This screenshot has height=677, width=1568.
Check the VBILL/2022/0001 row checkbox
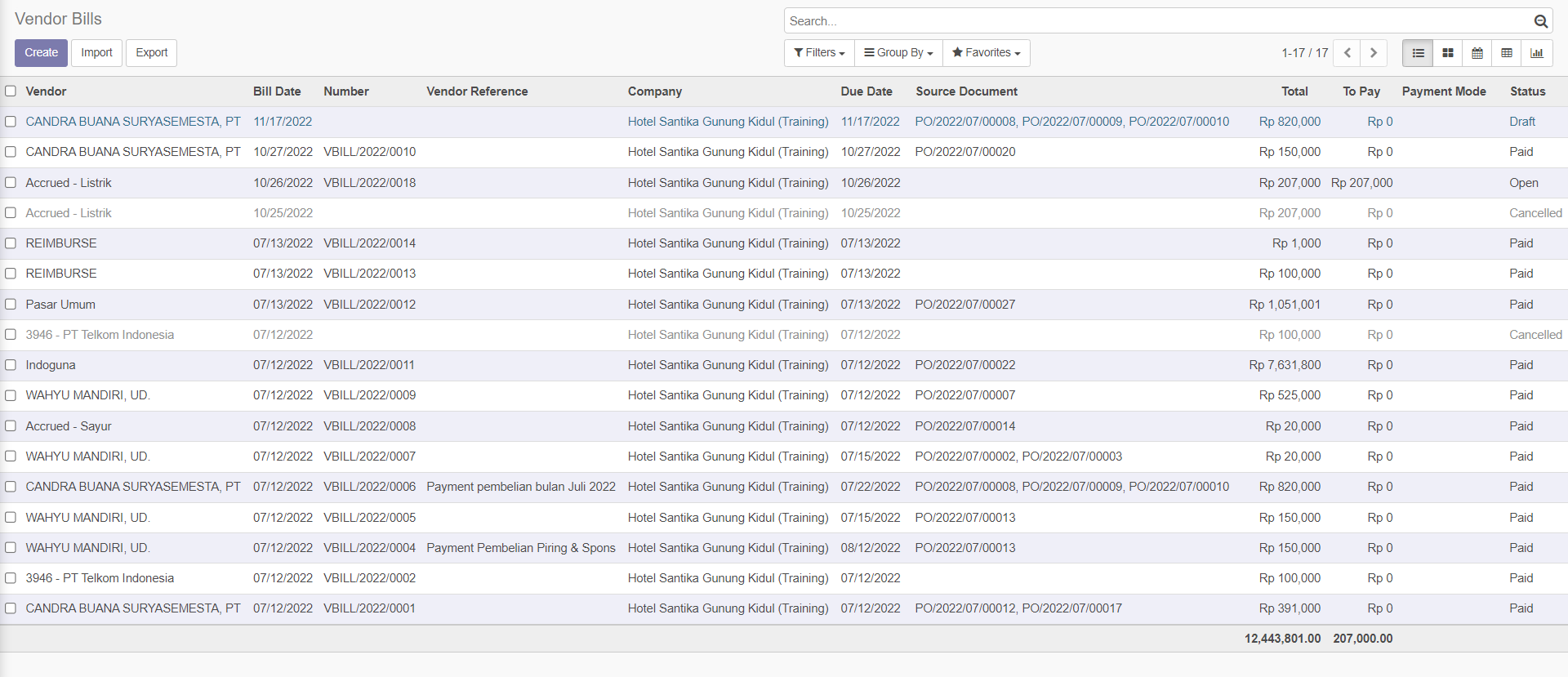tap(11, 608)
